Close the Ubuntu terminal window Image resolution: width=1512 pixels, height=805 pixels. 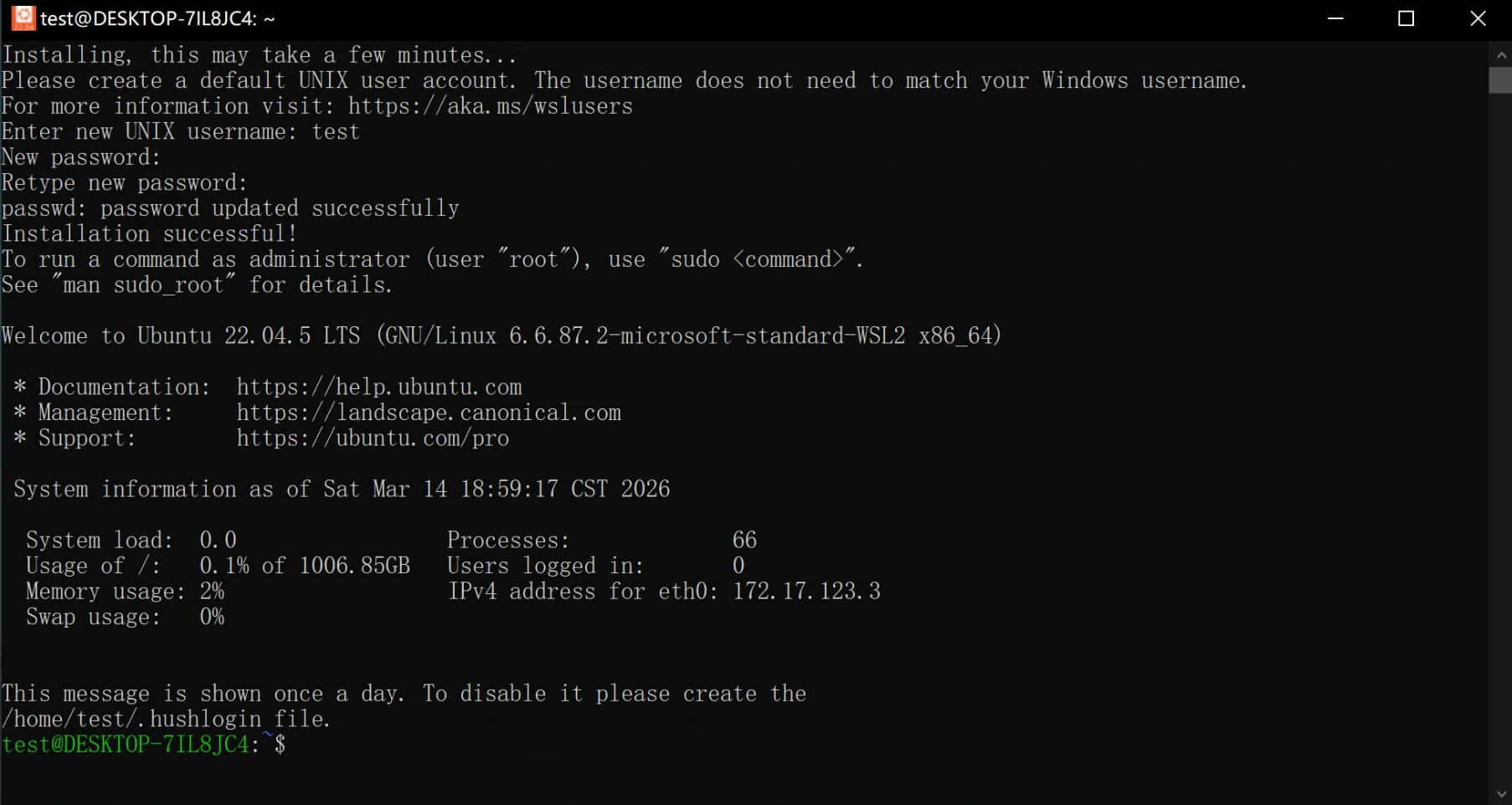[1478, 18]
